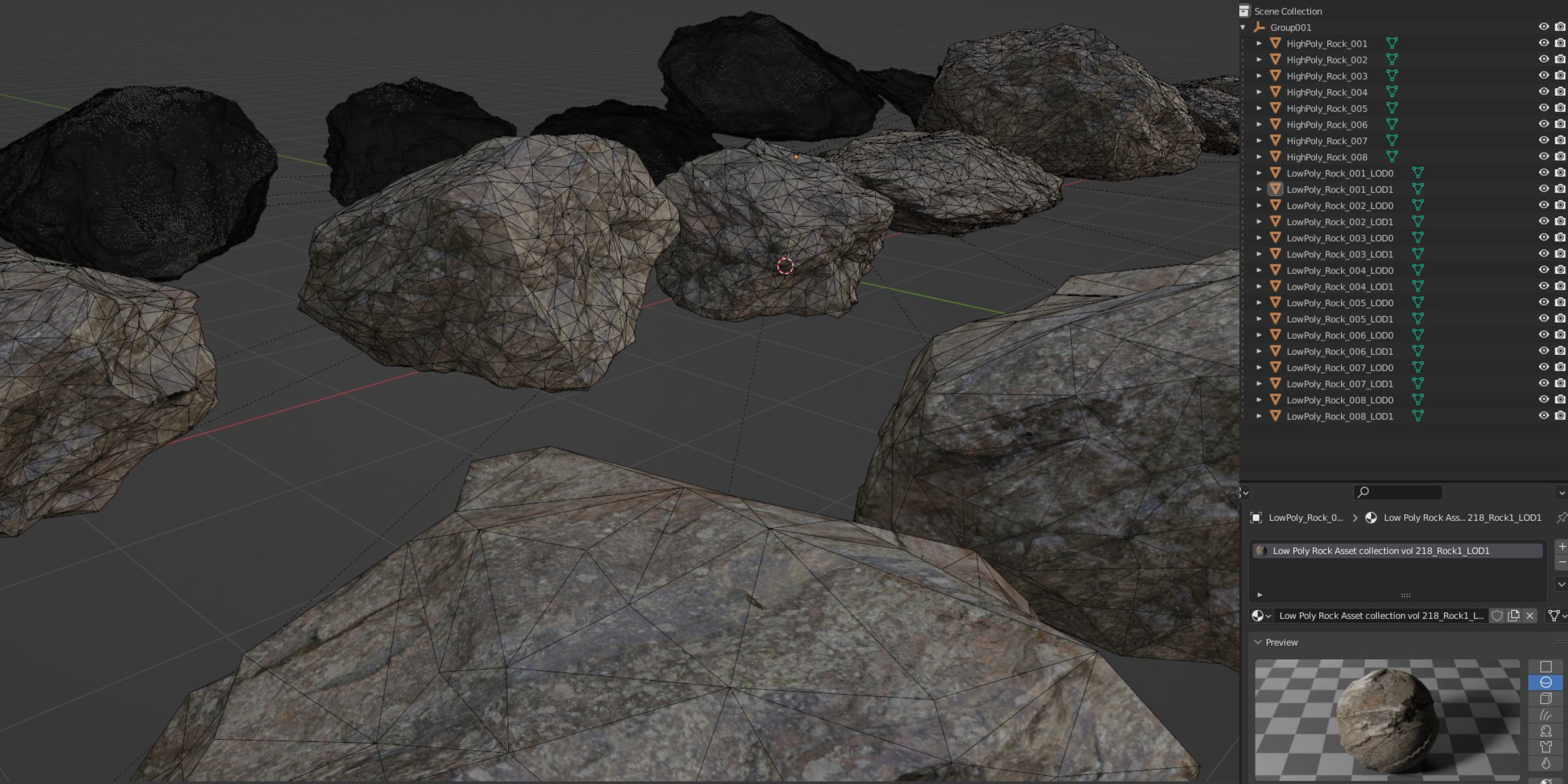Viewport: 1568px width, 784px height.
Task: Toggle the properties pin icon
Action: click(1561, 517)
